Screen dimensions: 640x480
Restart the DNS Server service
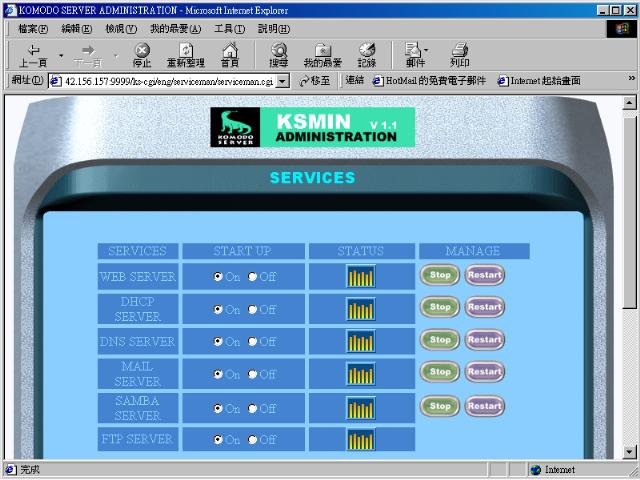[x=484, y=340]
